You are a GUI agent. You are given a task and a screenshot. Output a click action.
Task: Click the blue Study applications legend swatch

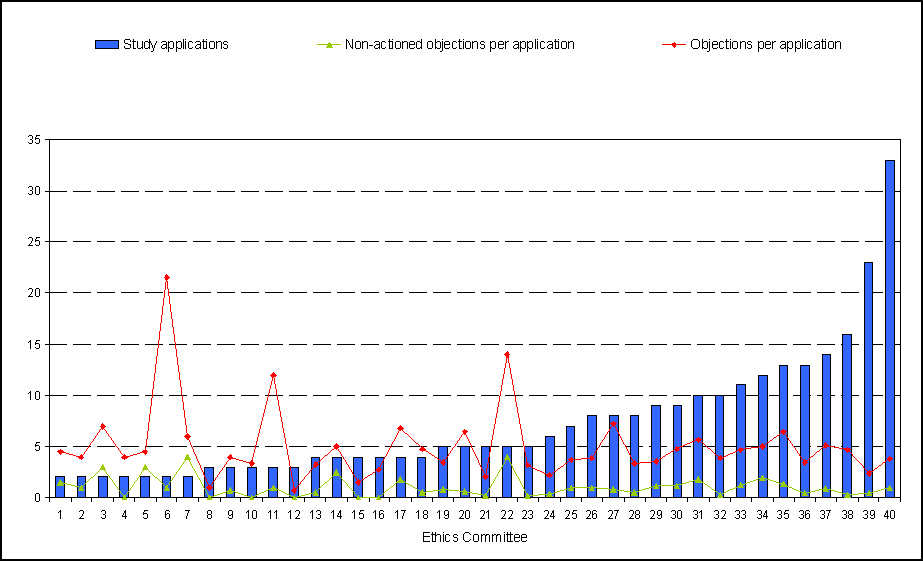click(107, 45)
